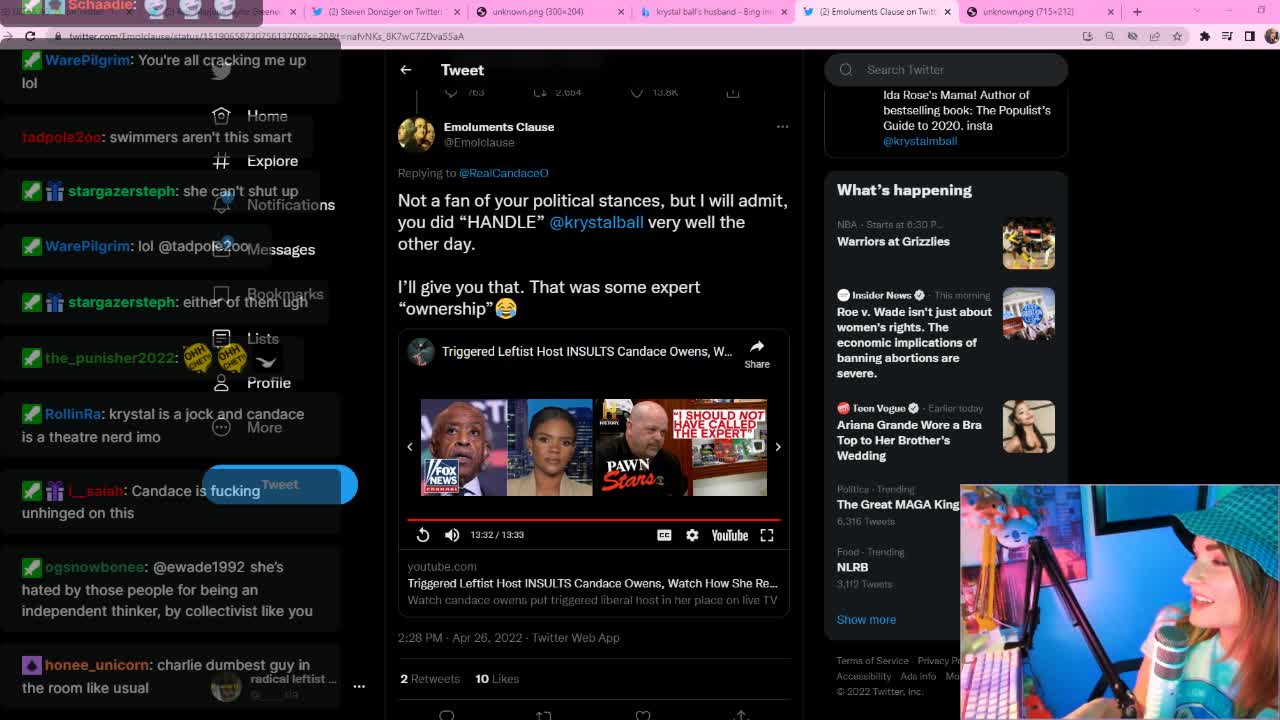
Task: Open account menu dots beside radical leftist
Action: (359, 686)
